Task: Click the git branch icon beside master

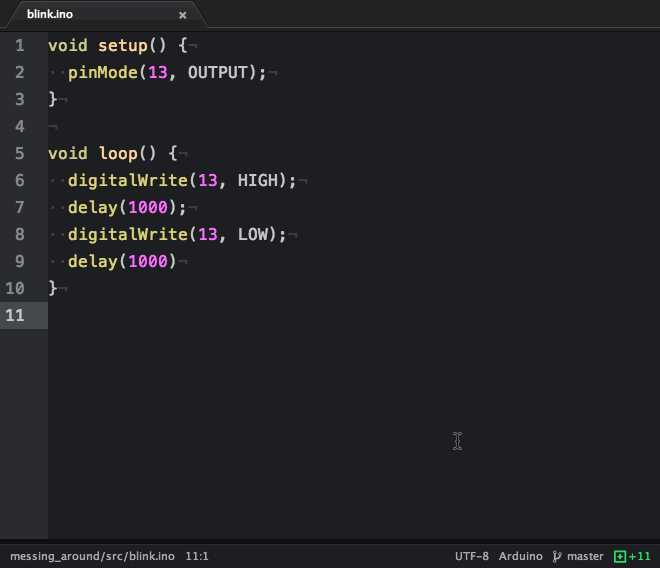Action: (x=556, y=557)
